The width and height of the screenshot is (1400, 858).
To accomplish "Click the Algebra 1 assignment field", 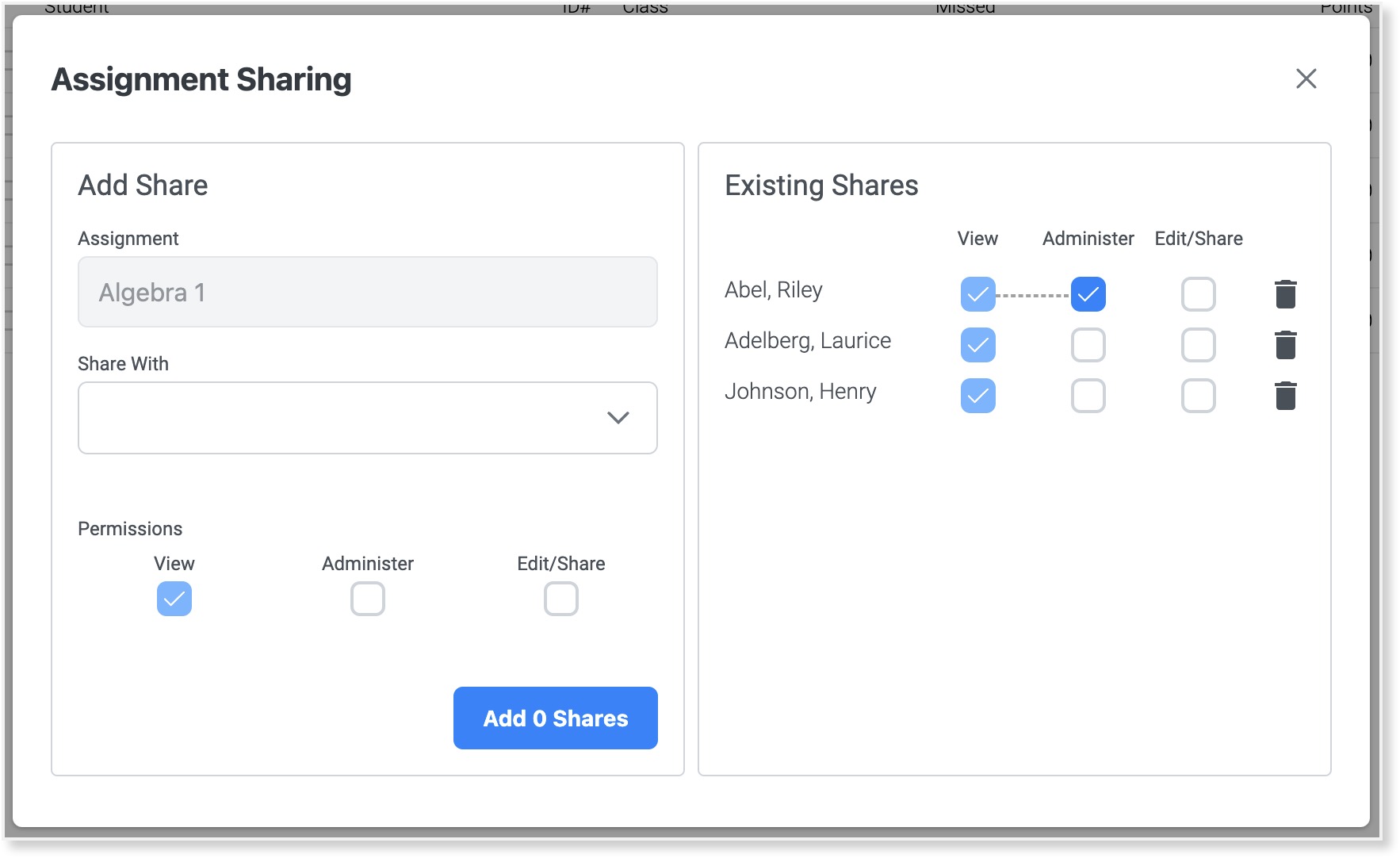I will click(367, 292).
